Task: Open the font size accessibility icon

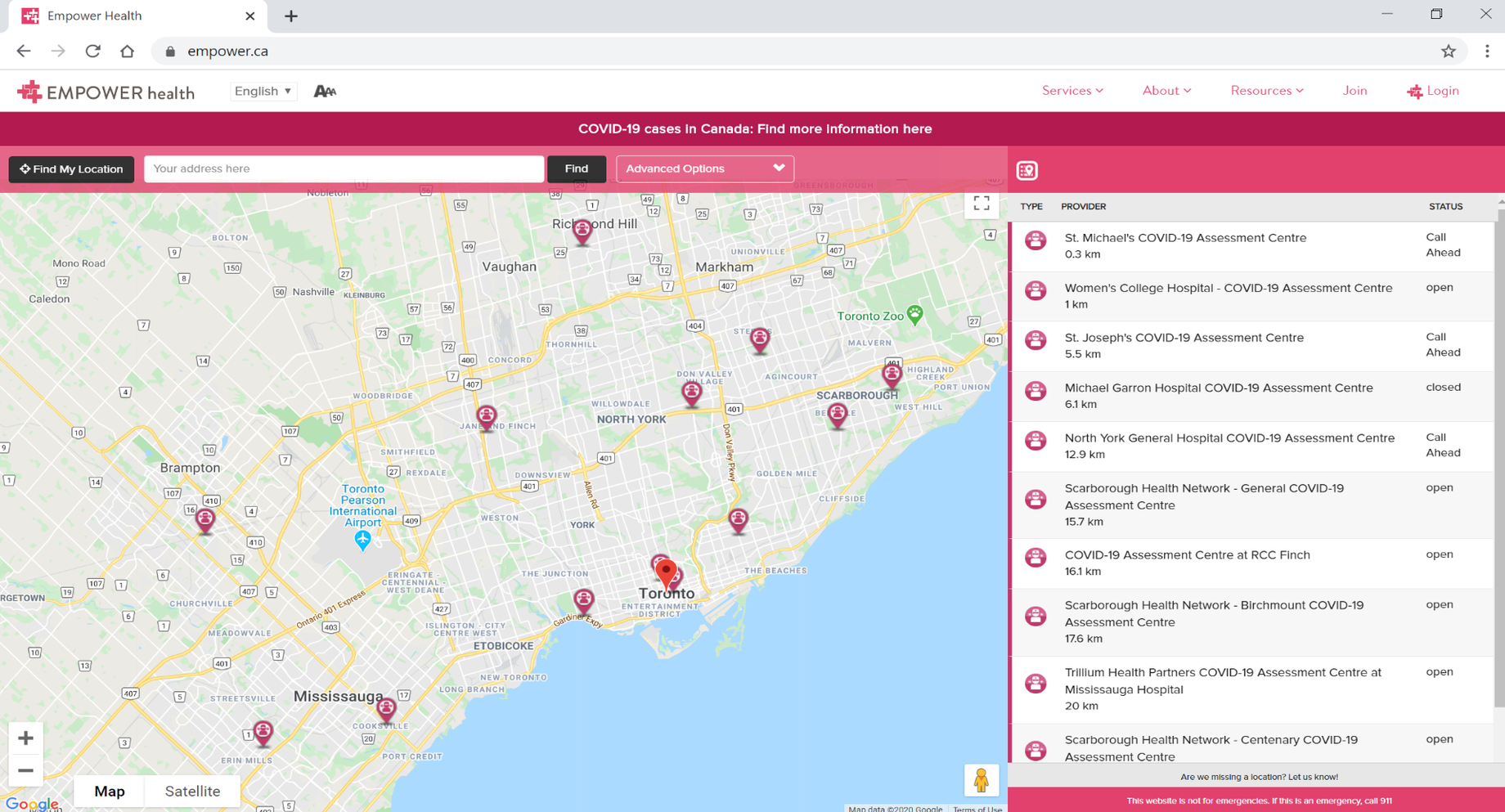Action: (x=325, y=91)
